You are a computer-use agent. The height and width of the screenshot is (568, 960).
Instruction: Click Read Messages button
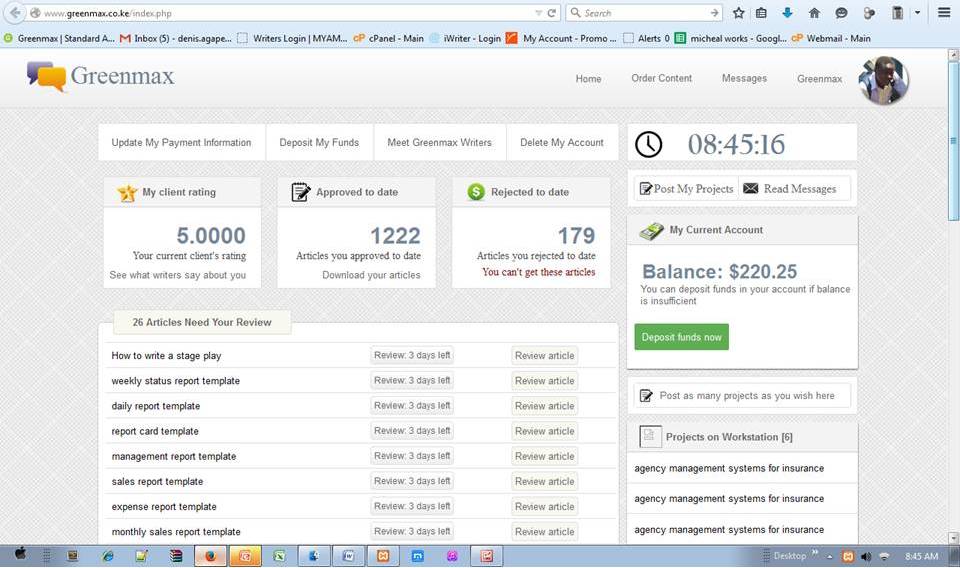pyautogui.click(x=794, y=189)
